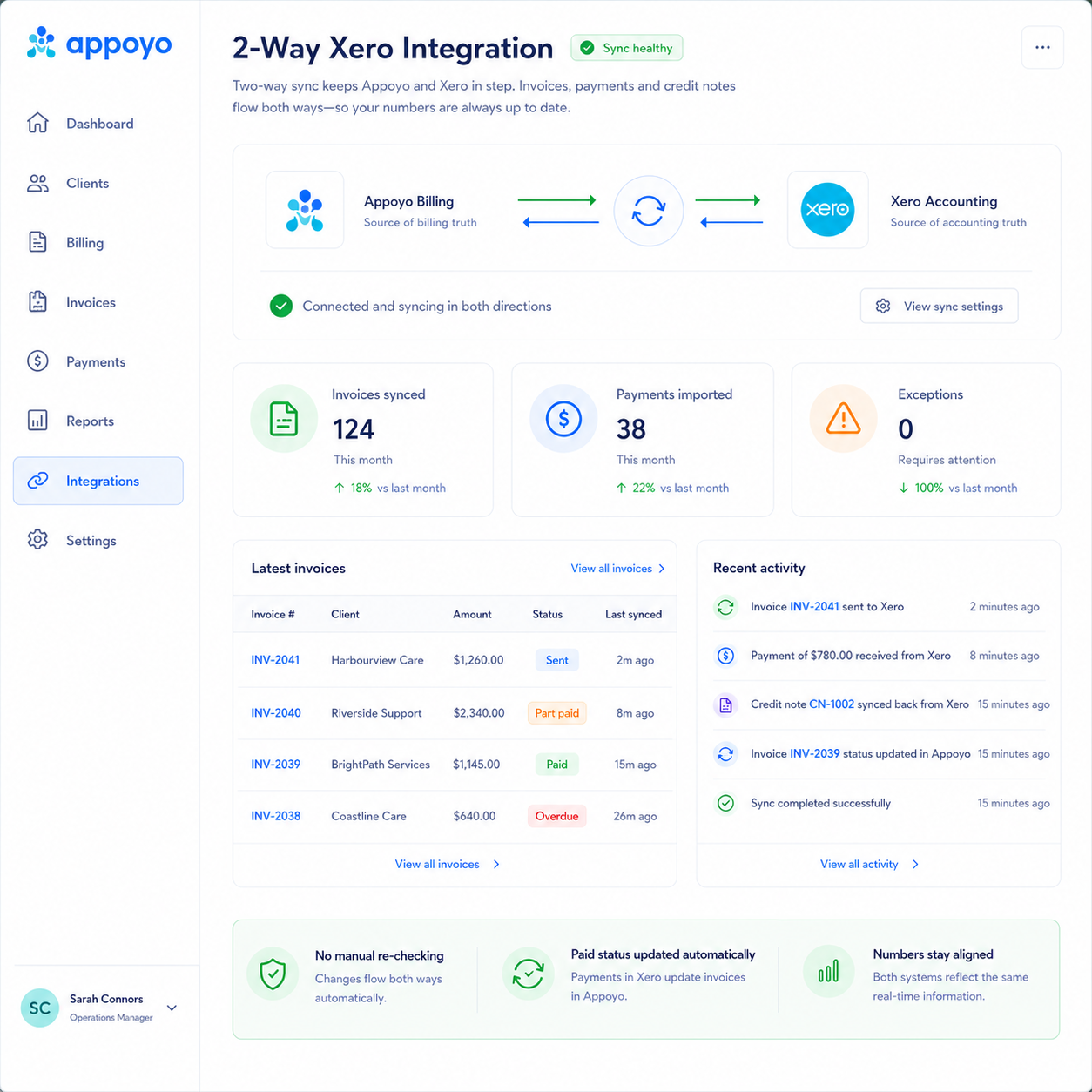Open invoice INV-2038 link

coord(276,816)
